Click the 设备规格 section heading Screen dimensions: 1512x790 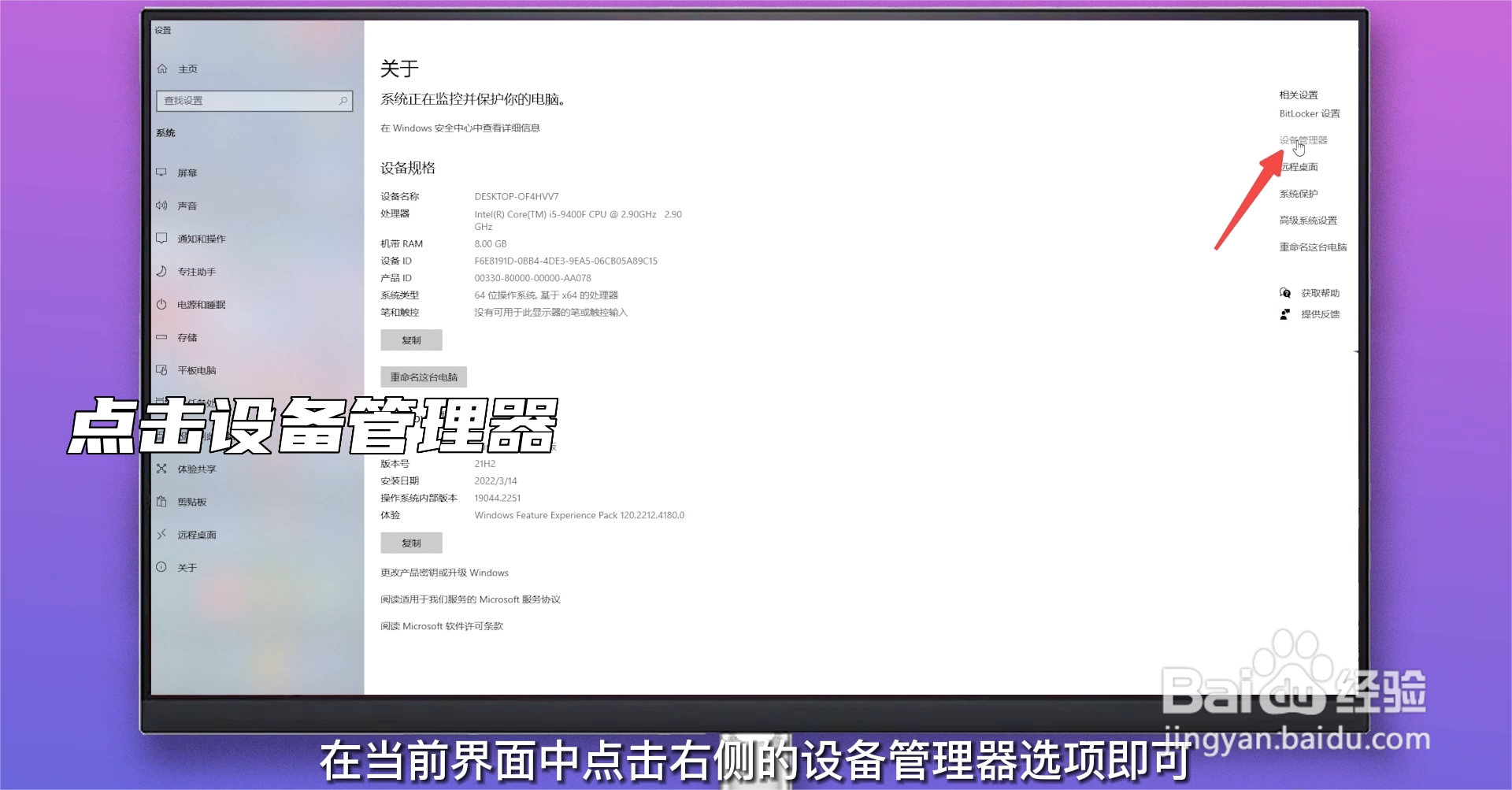[408, 168]
